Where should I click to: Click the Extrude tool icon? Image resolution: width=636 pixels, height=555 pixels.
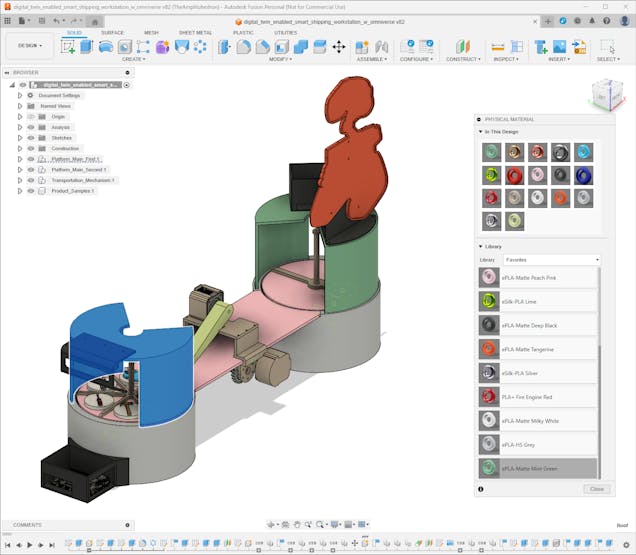(x=87, y=46)
